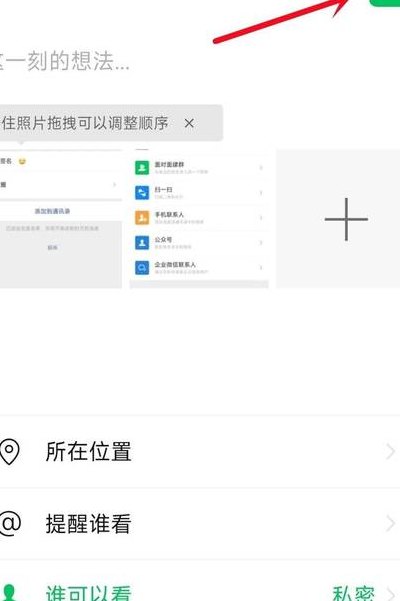The height and width of the screenshot is (601, 400).
Task: Expand the 所在位置 row chevron
Action: click(x=390, y=452)
